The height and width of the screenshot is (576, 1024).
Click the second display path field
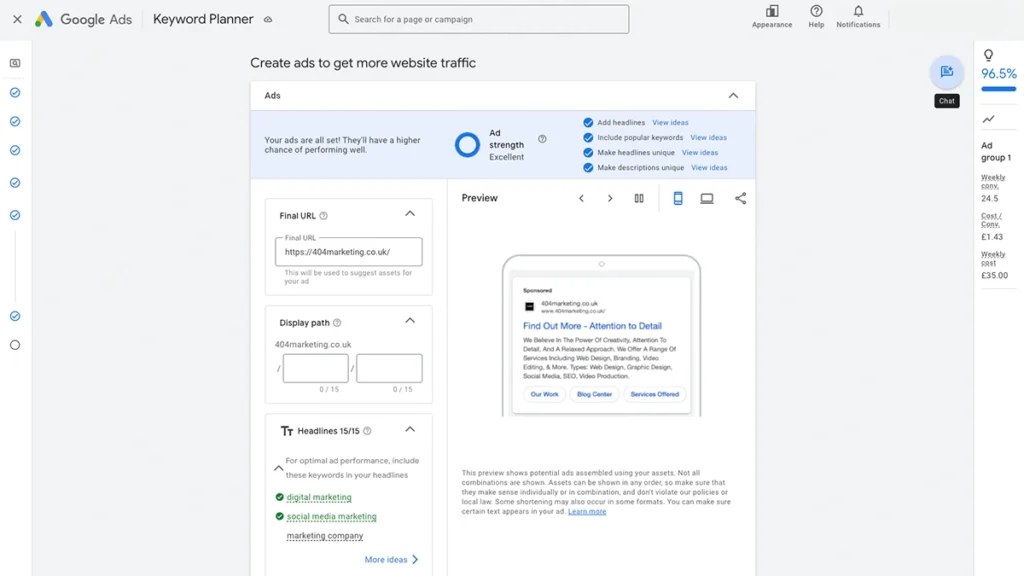[x=389, y=368]
